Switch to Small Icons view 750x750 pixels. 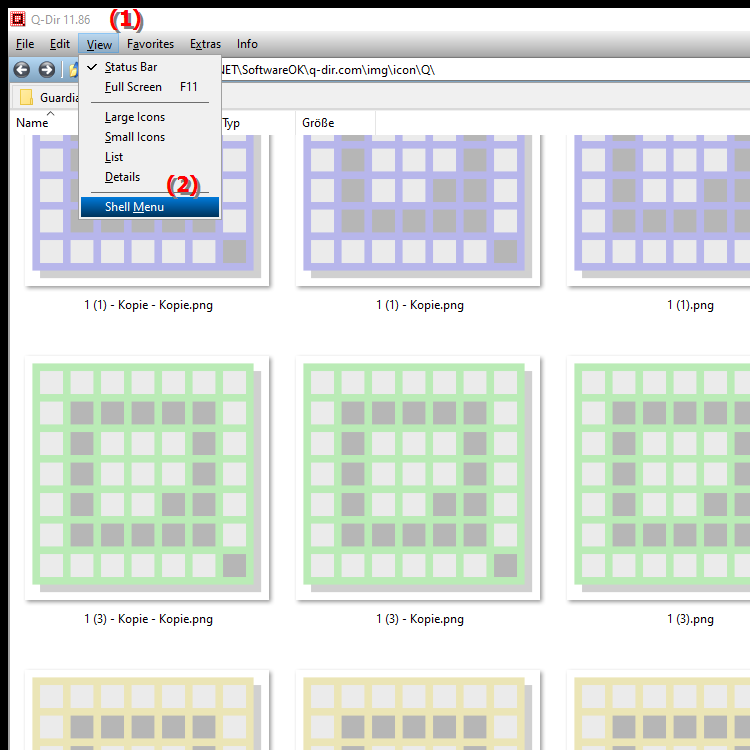[x=150, y=137]
